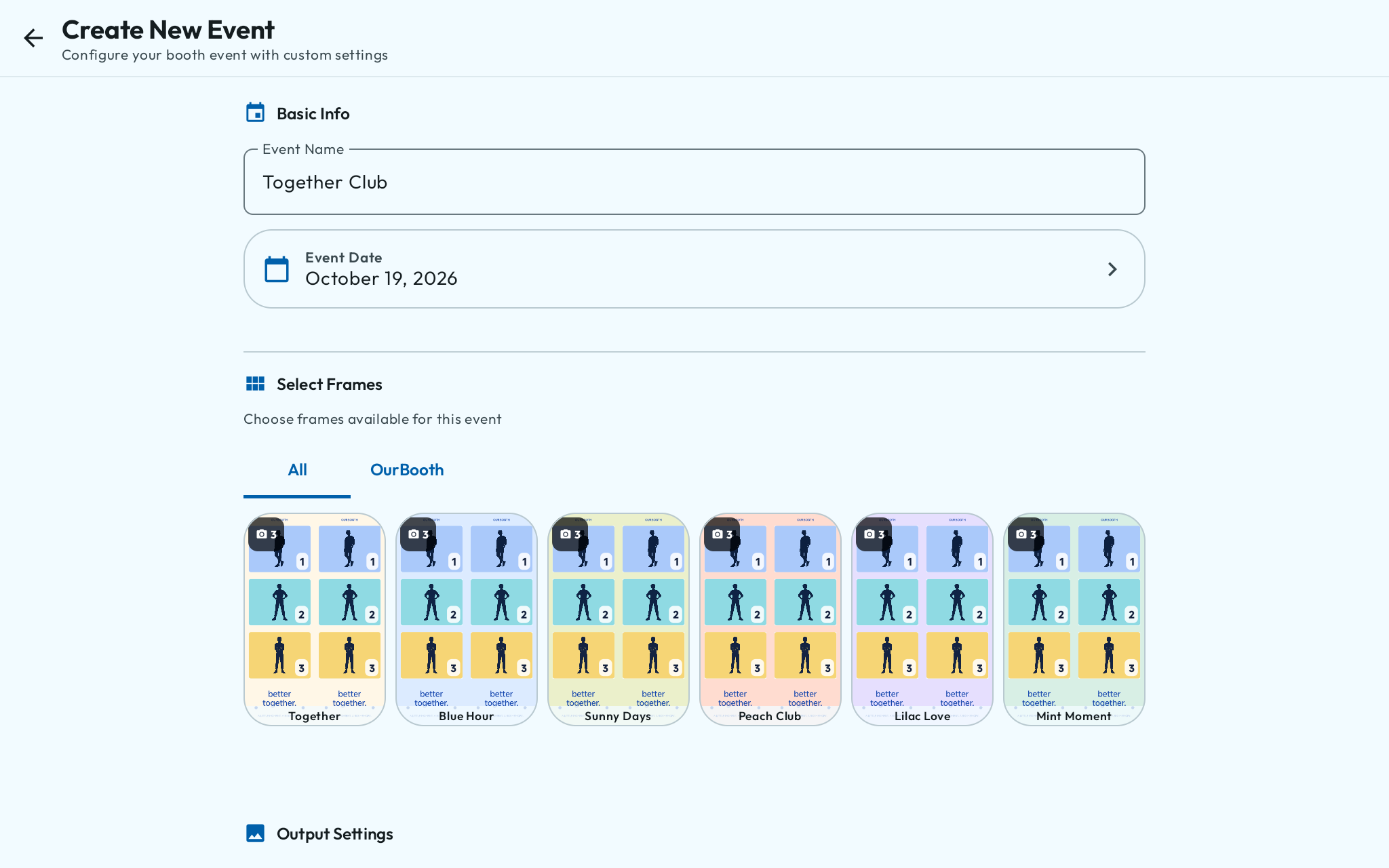Click the Create New Event heading
1389x868 pixels.
point(168,30)
